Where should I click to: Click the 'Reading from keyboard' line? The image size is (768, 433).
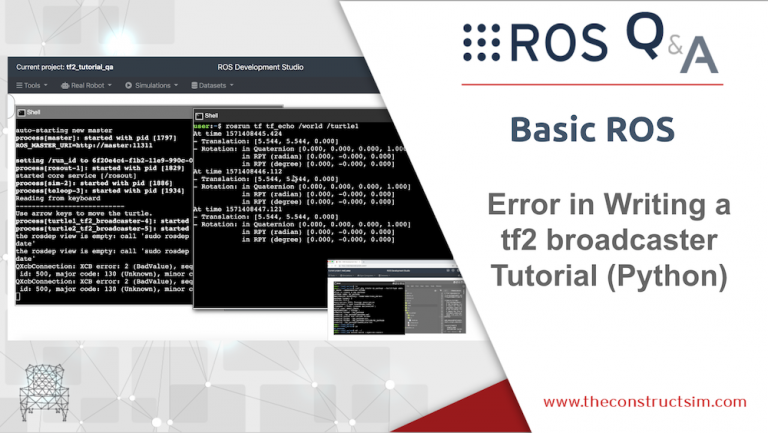[x=58, y=198]
